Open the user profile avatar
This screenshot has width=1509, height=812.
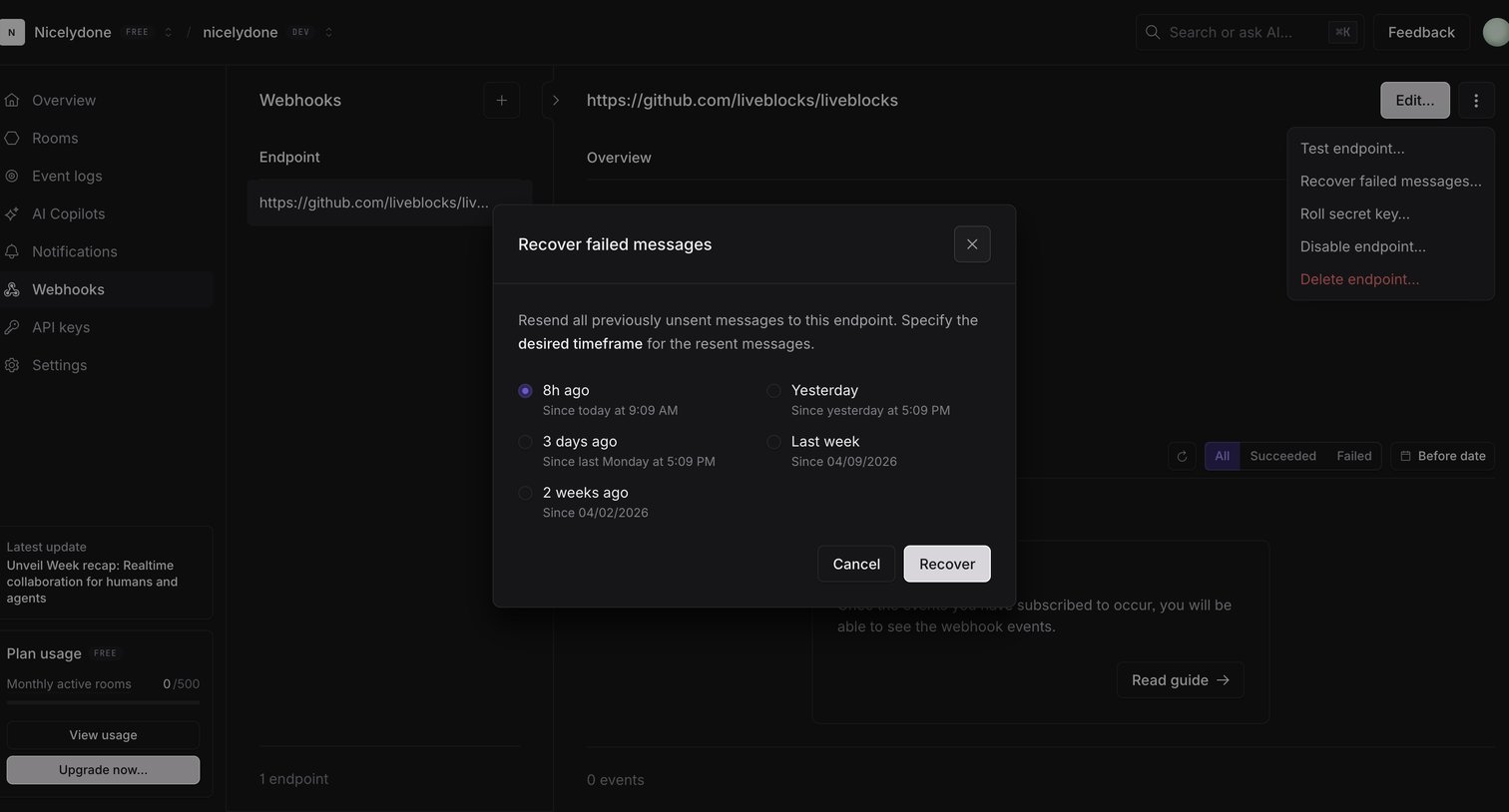1496,32
